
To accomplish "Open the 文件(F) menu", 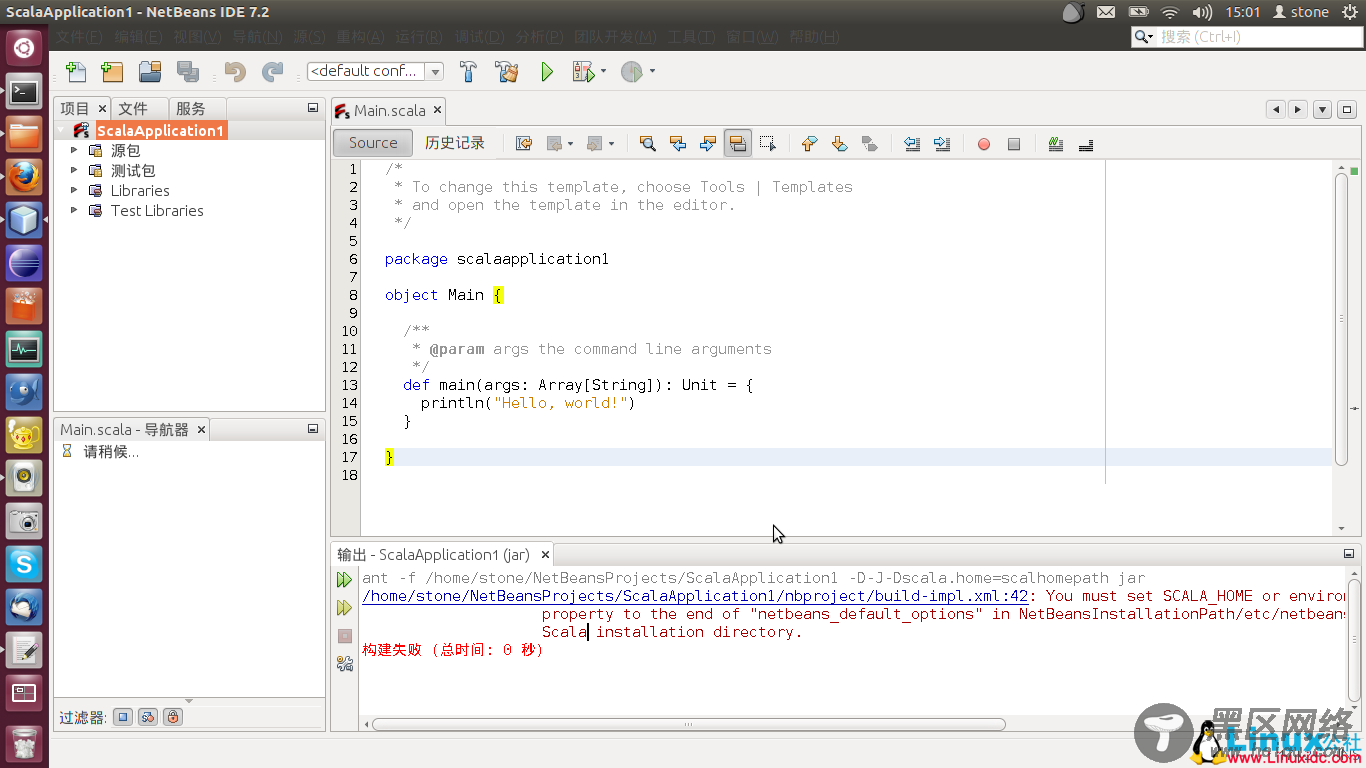I will [x=78, y=37].
